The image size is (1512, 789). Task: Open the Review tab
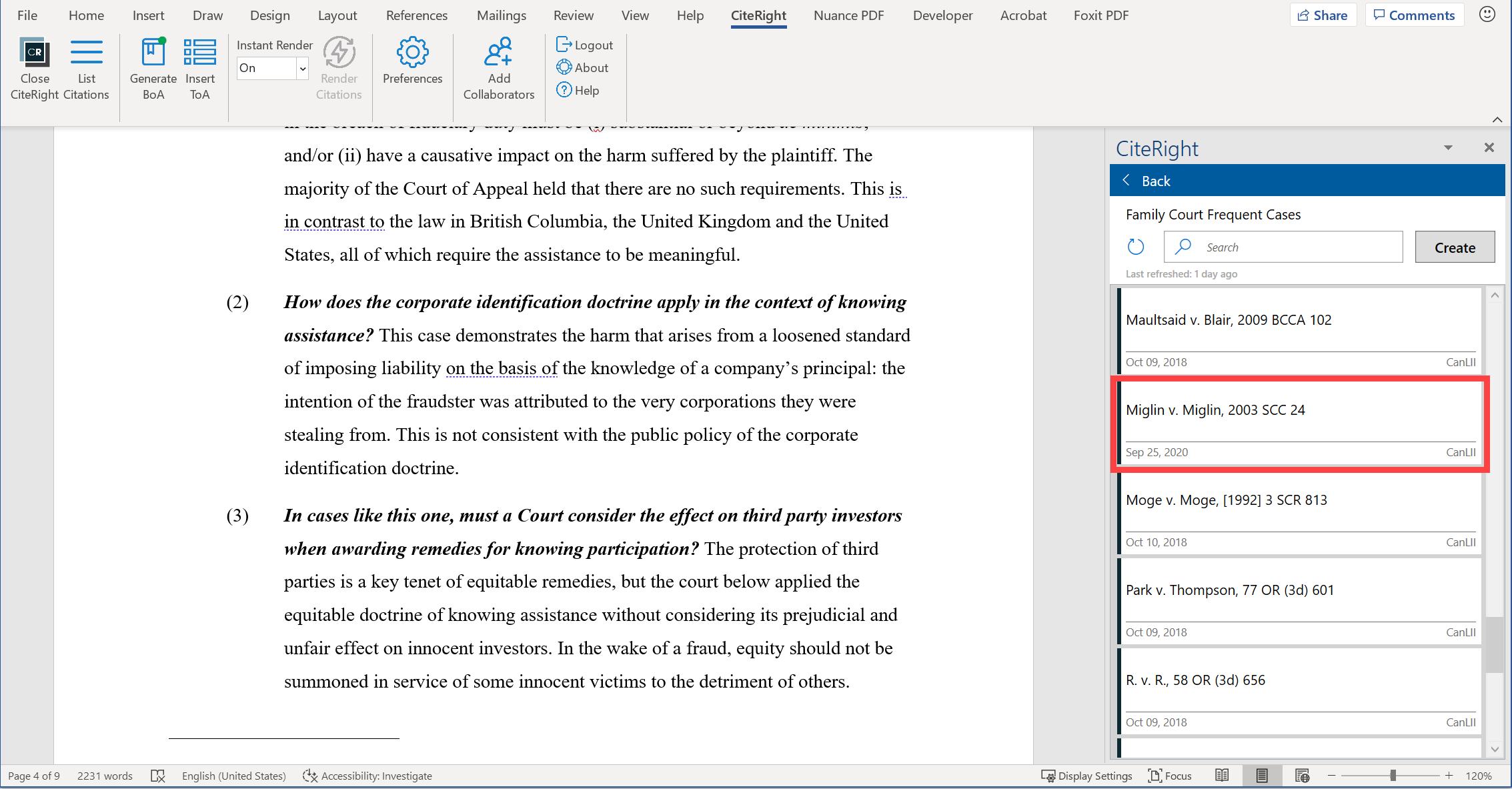[x=573, y=15]
